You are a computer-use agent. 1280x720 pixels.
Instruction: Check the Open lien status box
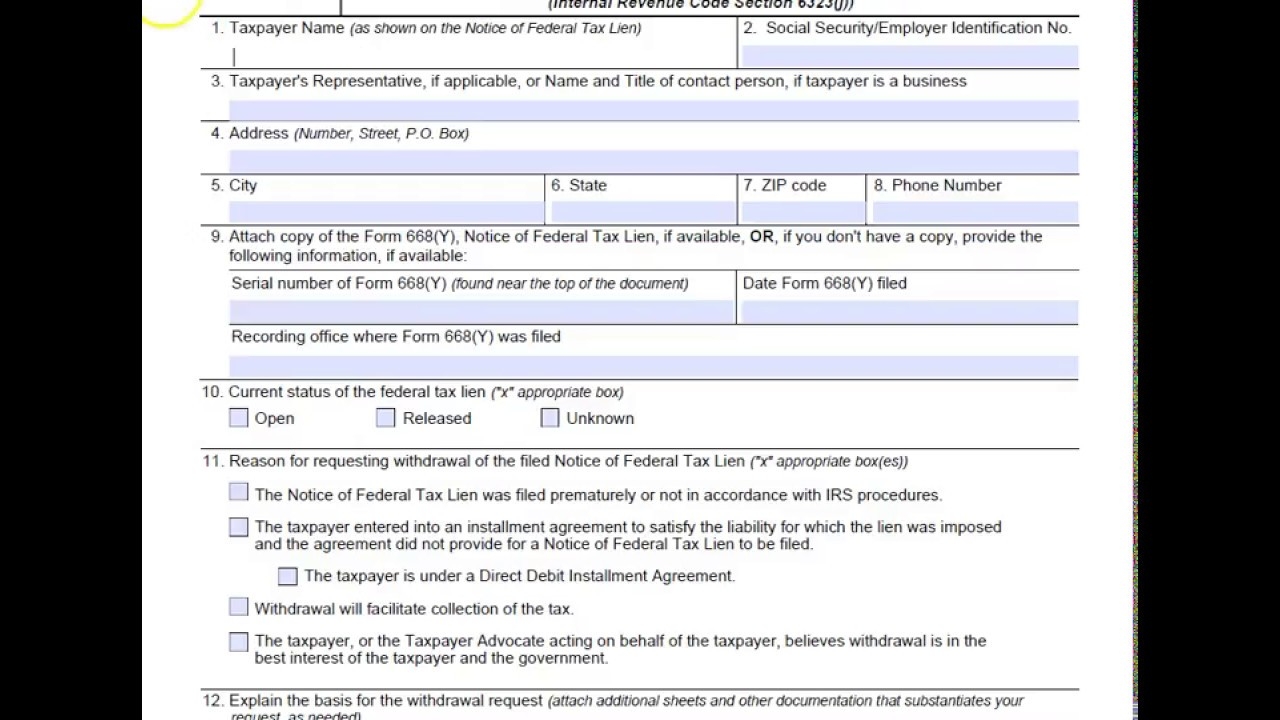pyautogui.click(x=238, y=418)
